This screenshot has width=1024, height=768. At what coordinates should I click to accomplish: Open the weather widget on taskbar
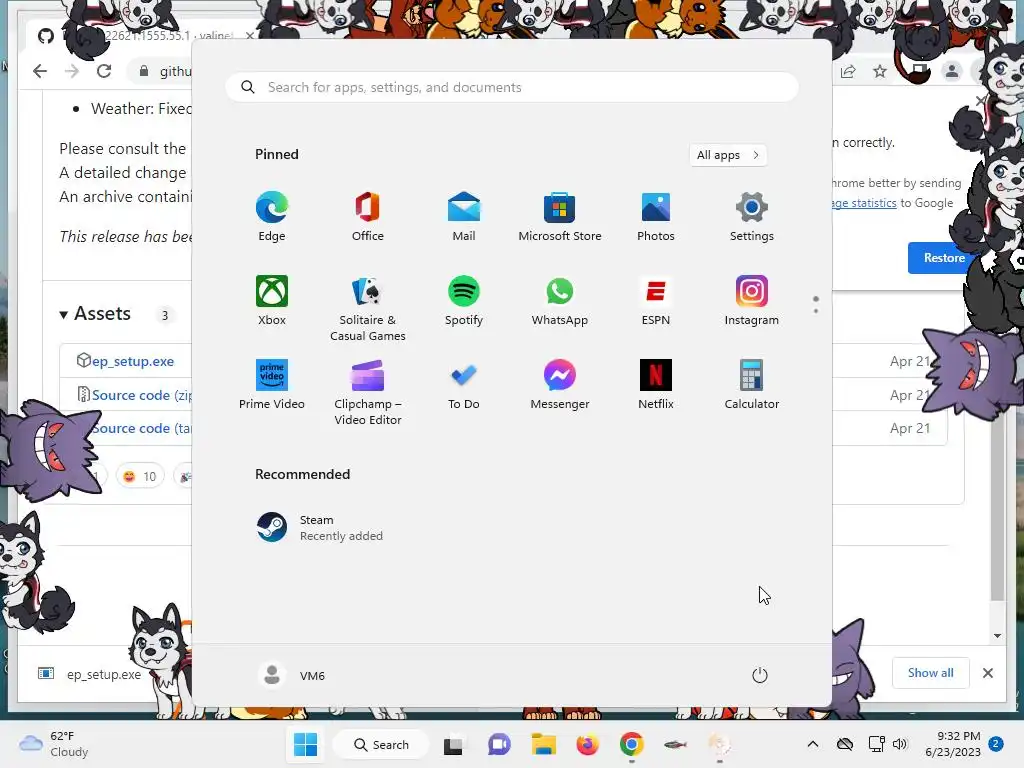tap(54, 744)
